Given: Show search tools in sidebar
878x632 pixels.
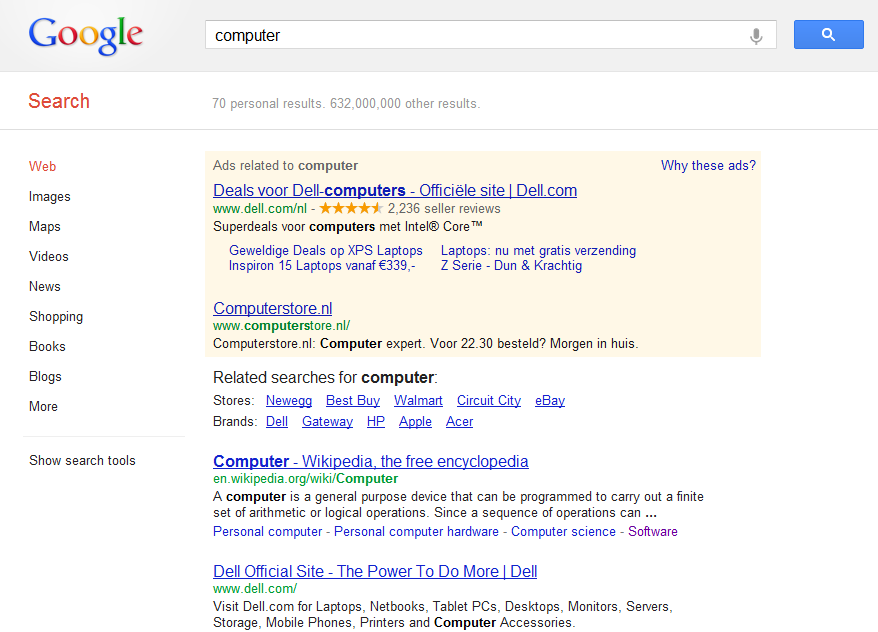Looking at the screenshot, I should coord(82,461).
